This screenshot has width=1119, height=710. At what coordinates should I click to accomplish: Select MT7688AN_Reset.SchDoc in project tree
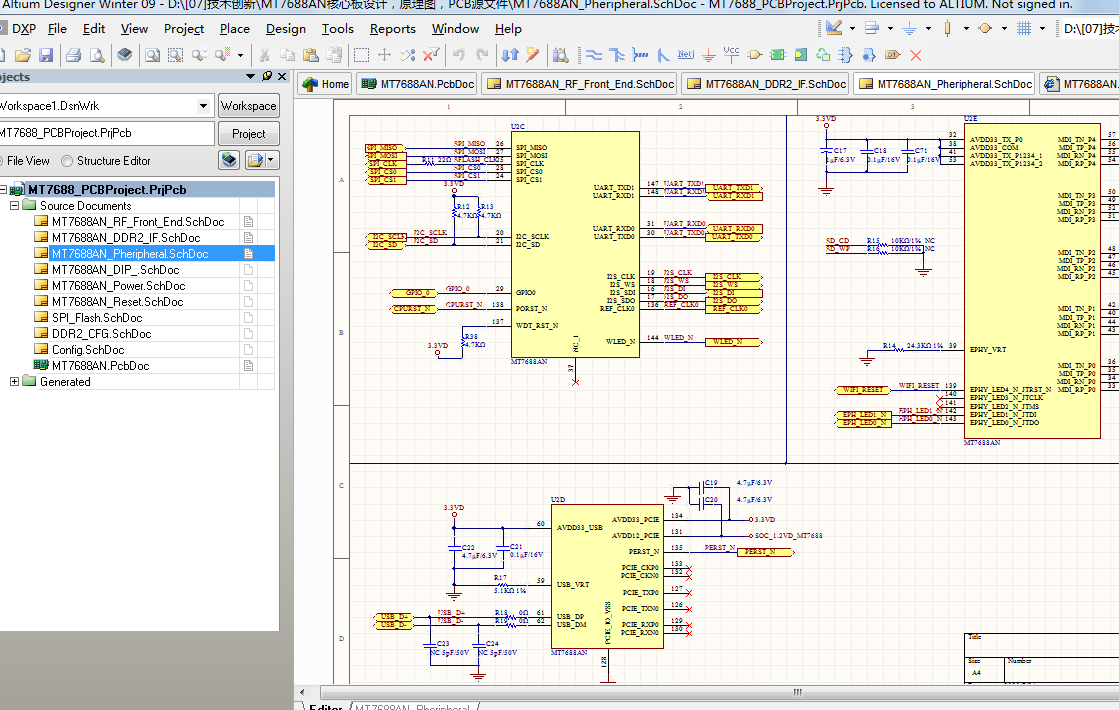click(118, 302)
